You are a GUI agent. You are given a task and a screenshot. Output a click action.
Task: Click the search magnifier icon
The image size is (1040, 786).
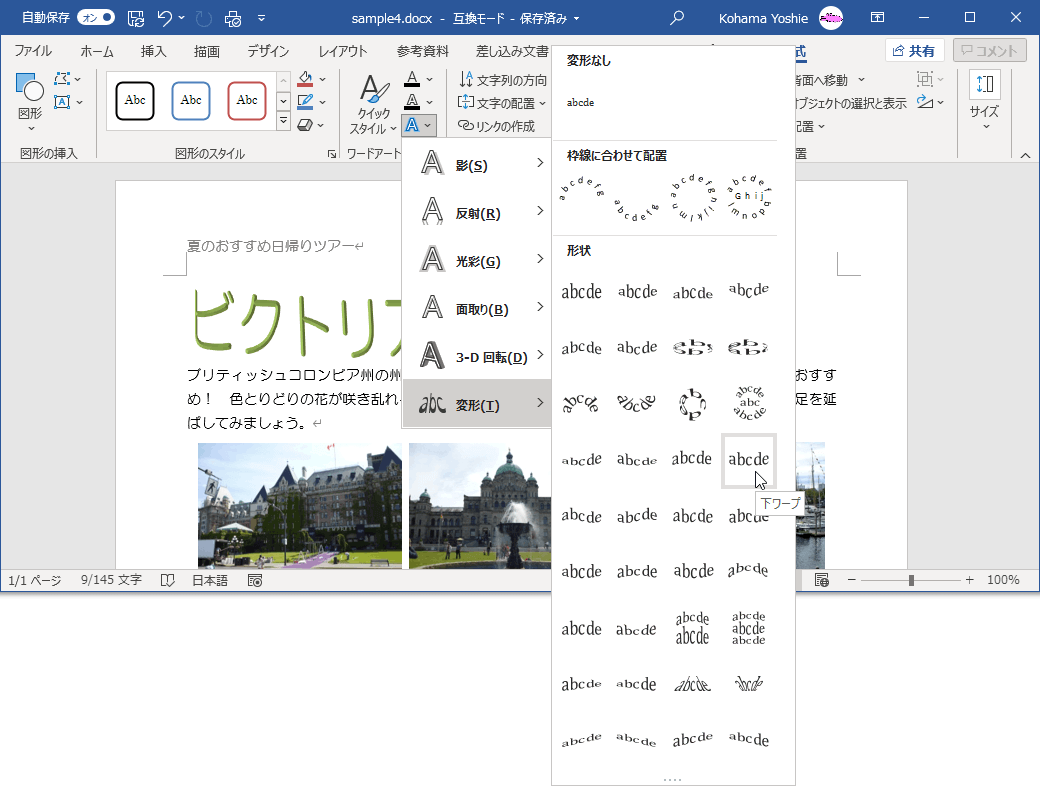coord(677,18)
